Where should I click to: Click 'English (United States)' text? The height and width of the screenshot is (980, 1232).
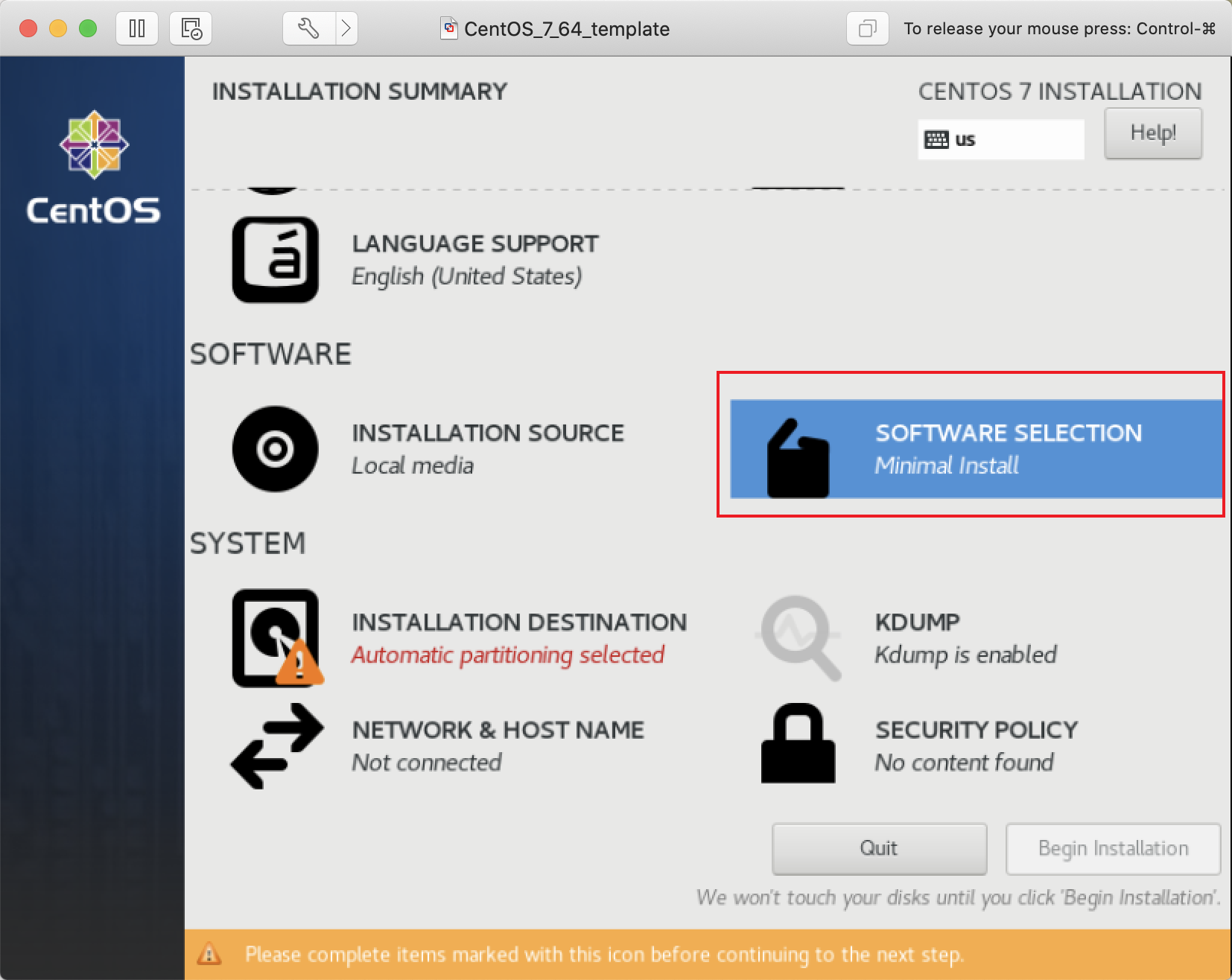tap(467, 276)
